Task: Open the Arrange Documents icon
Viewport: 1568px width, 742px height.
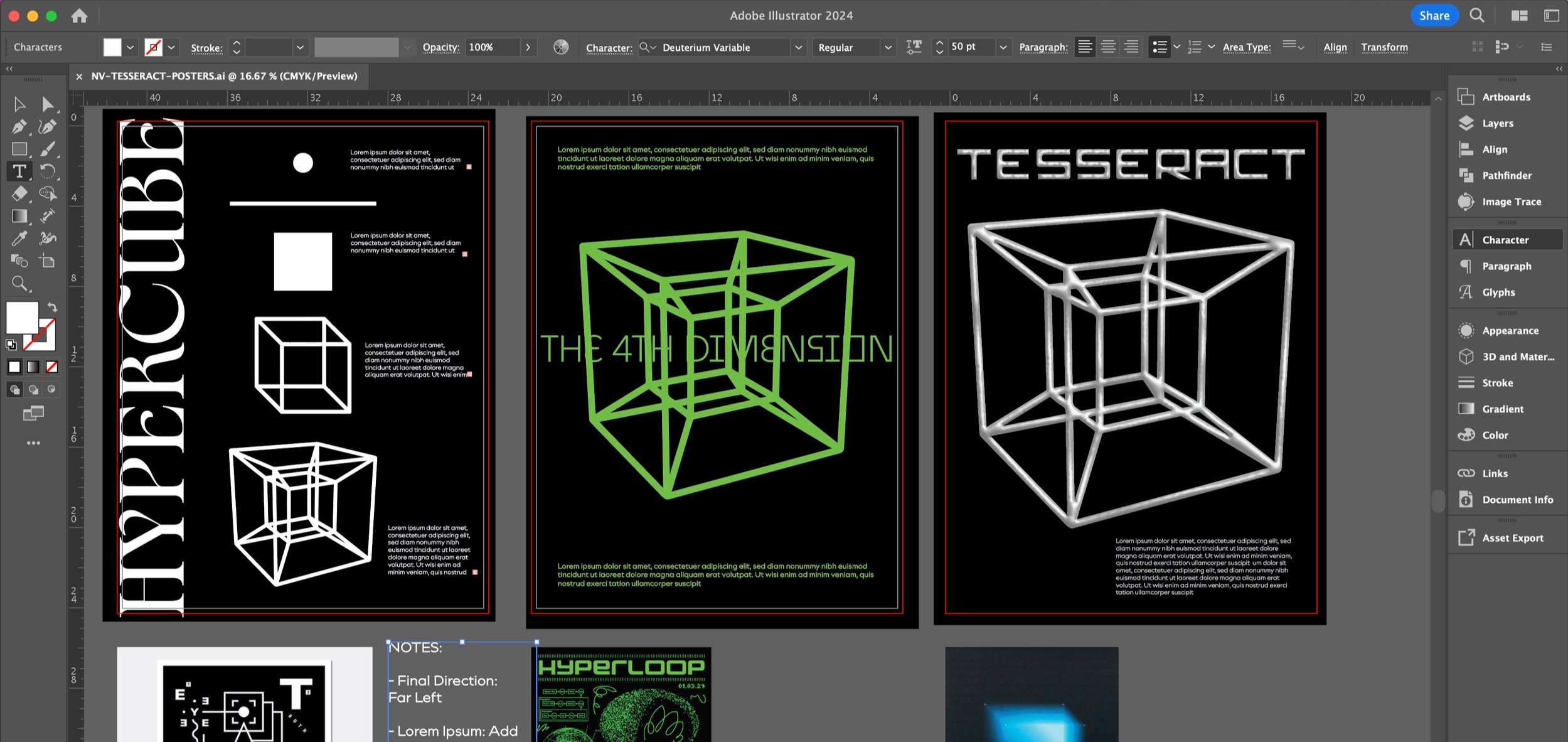Action: [x=1519, y=16]
